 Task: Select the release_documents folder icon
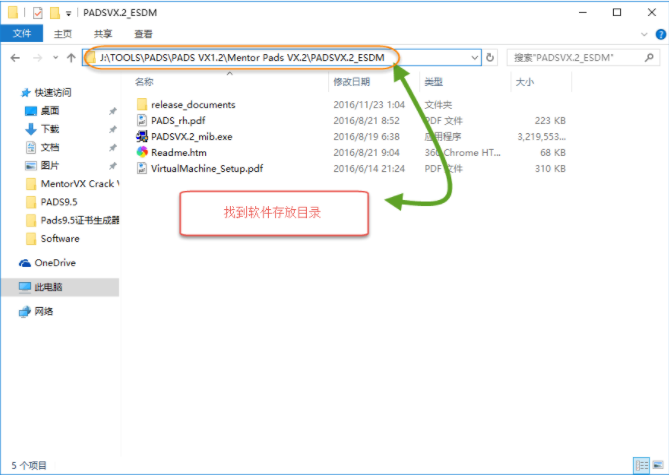142,105
